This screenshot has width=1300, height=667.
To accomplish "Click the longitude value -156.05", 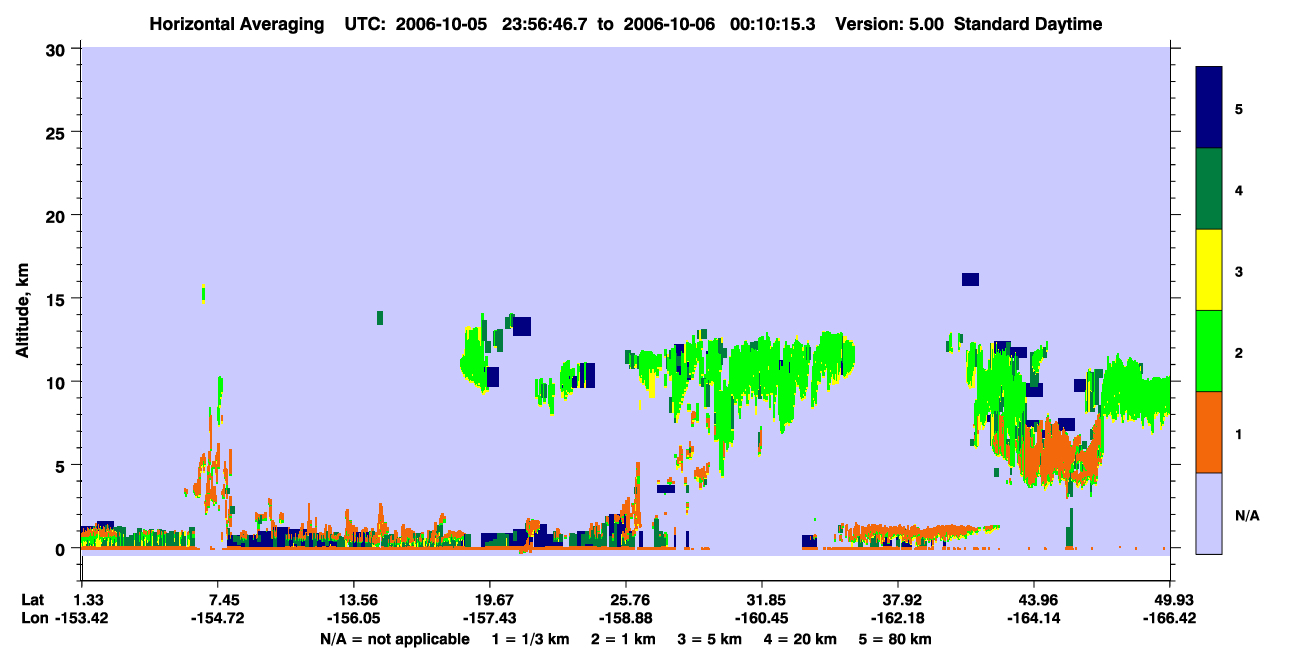I will coord(353,618).
